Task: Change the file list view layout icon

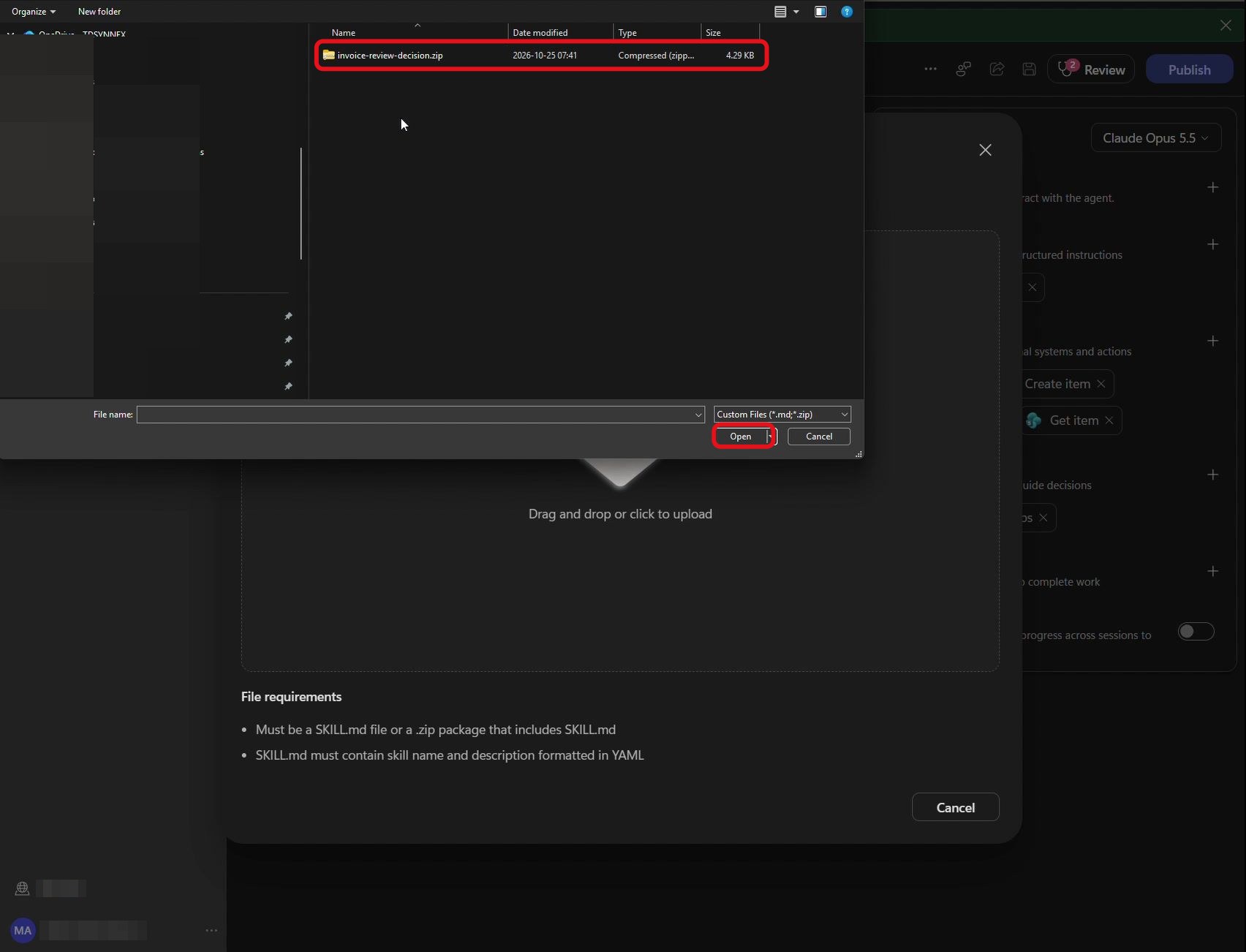Action: pyautogui.click(x=780, y=12)
